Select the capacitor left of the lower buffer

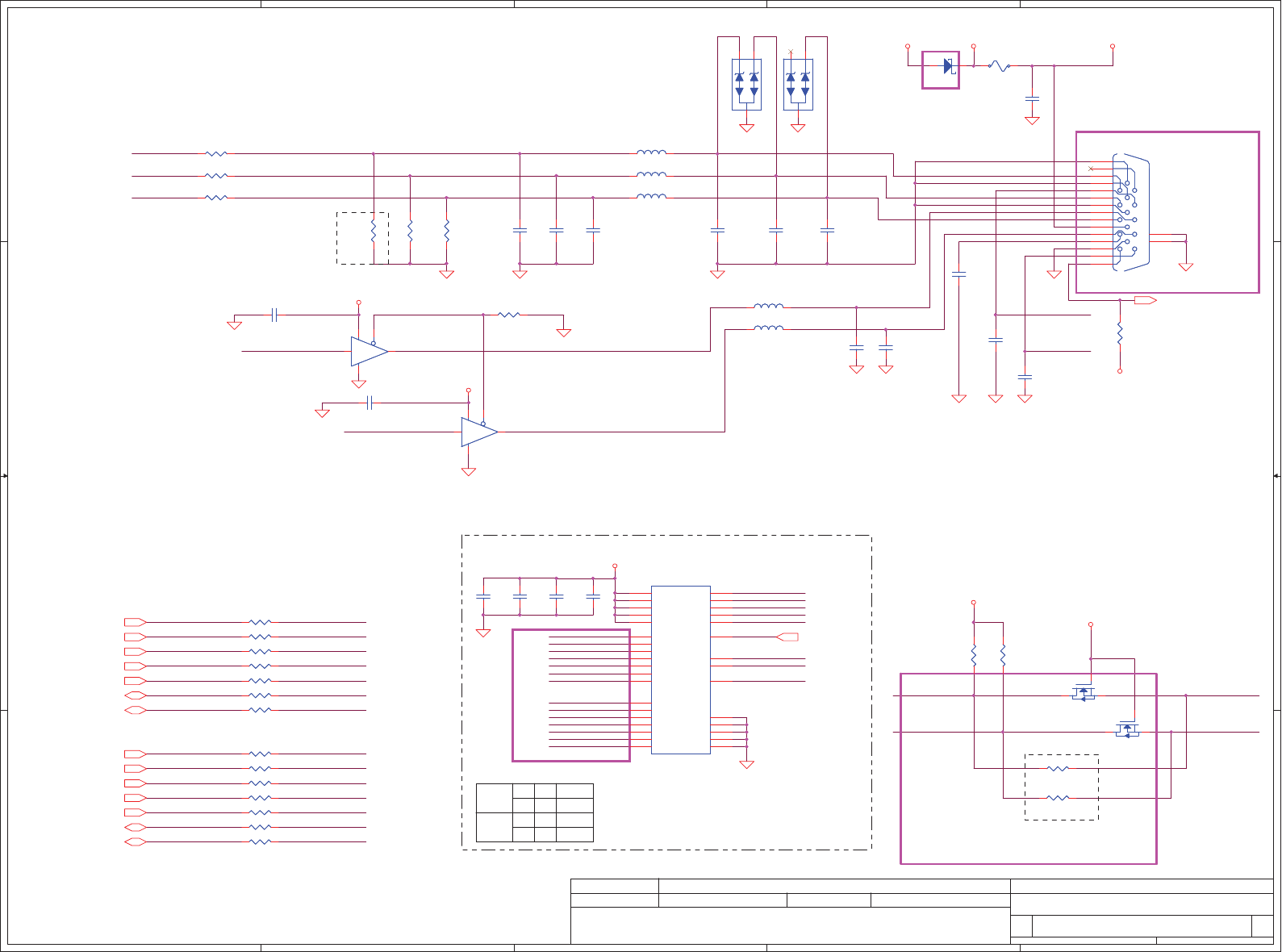369,403
